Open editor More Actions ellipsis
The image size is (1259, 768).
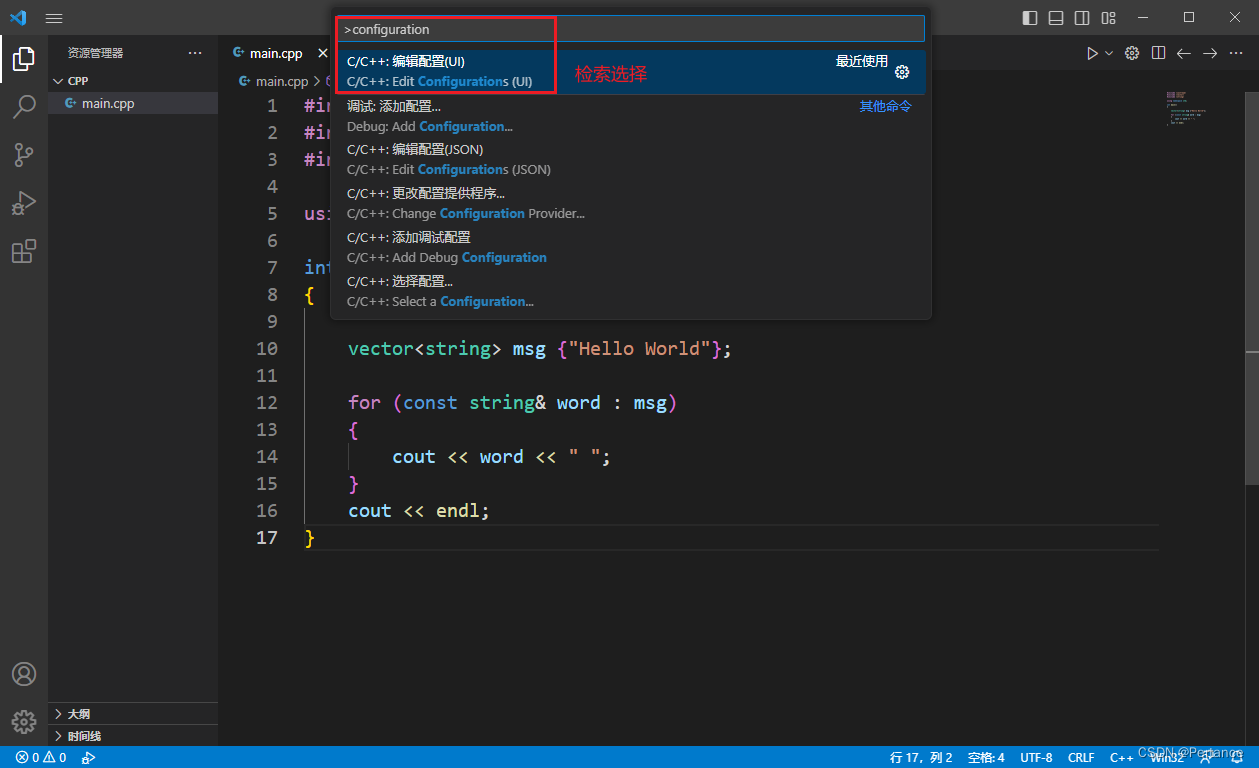pos(1236,53)
